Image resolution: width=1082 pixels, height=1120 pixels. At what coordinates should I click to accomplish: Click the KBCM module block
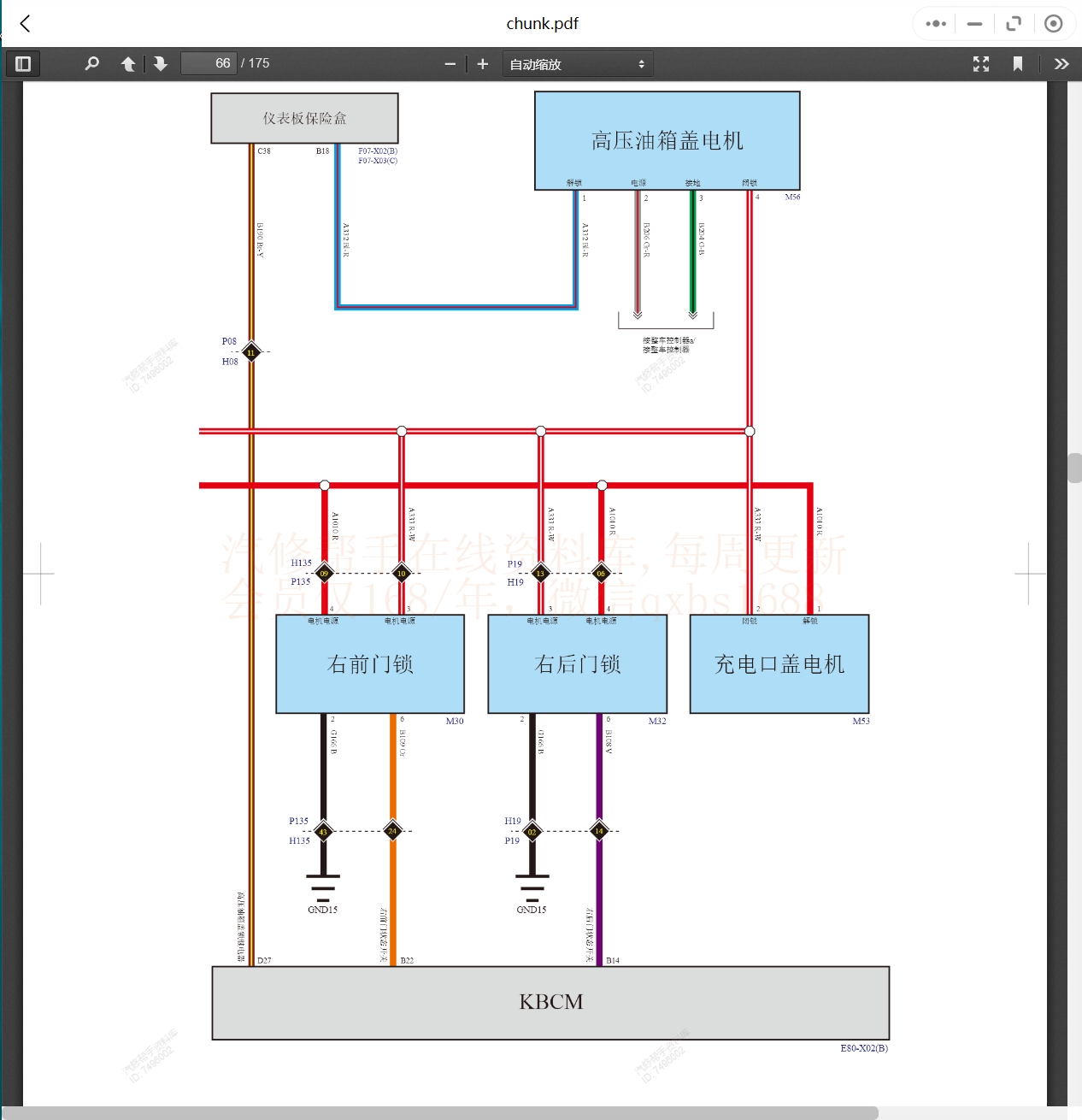[550, 1002]
